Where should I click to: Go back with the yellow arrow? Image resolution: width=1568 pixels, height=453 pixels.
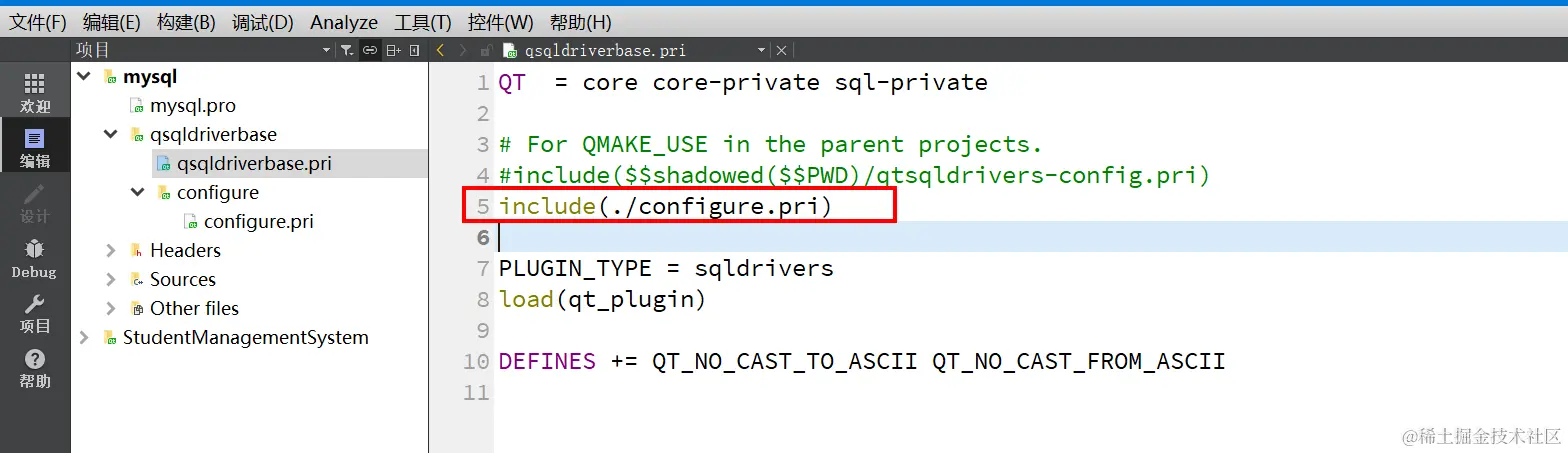coord(440,50)
